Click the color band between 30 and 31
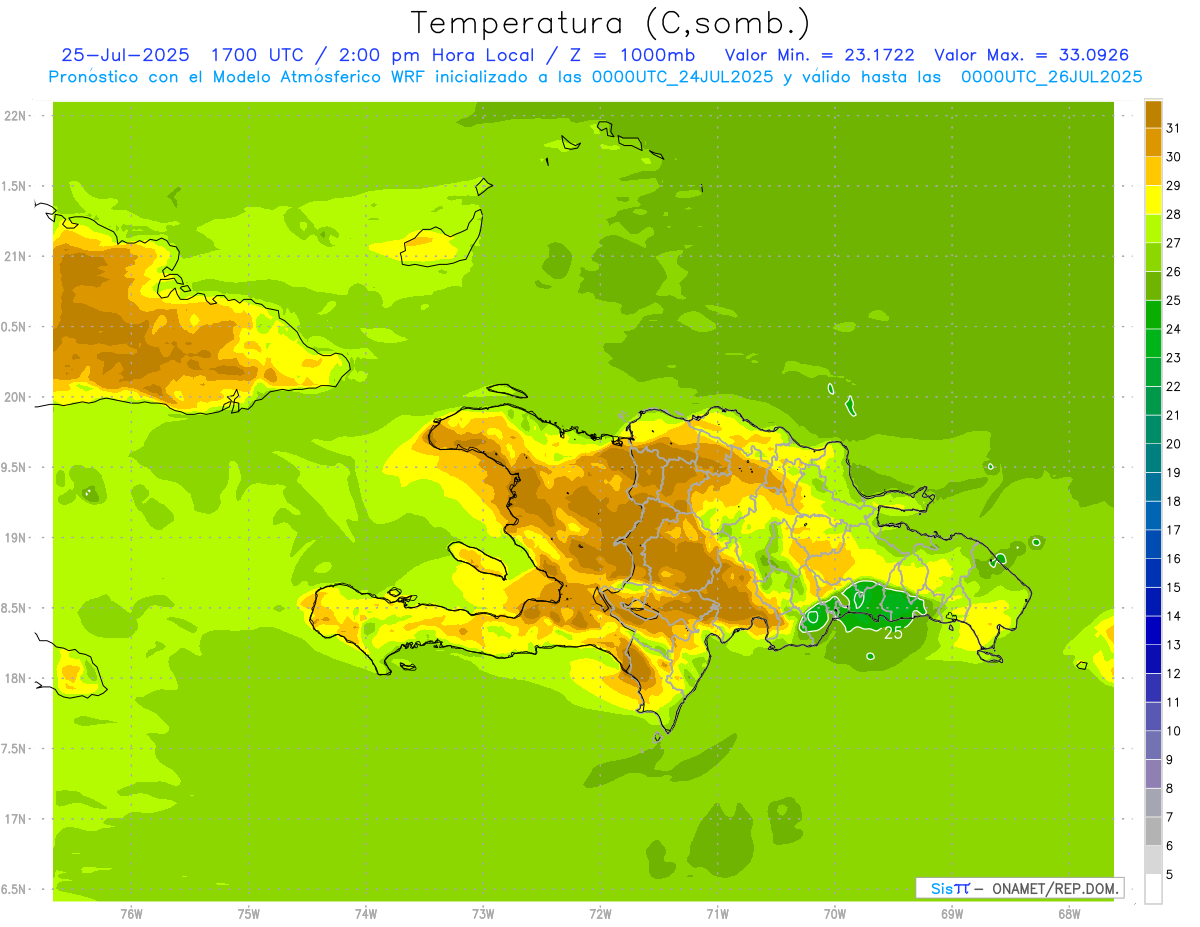 tap(1153, 143)
